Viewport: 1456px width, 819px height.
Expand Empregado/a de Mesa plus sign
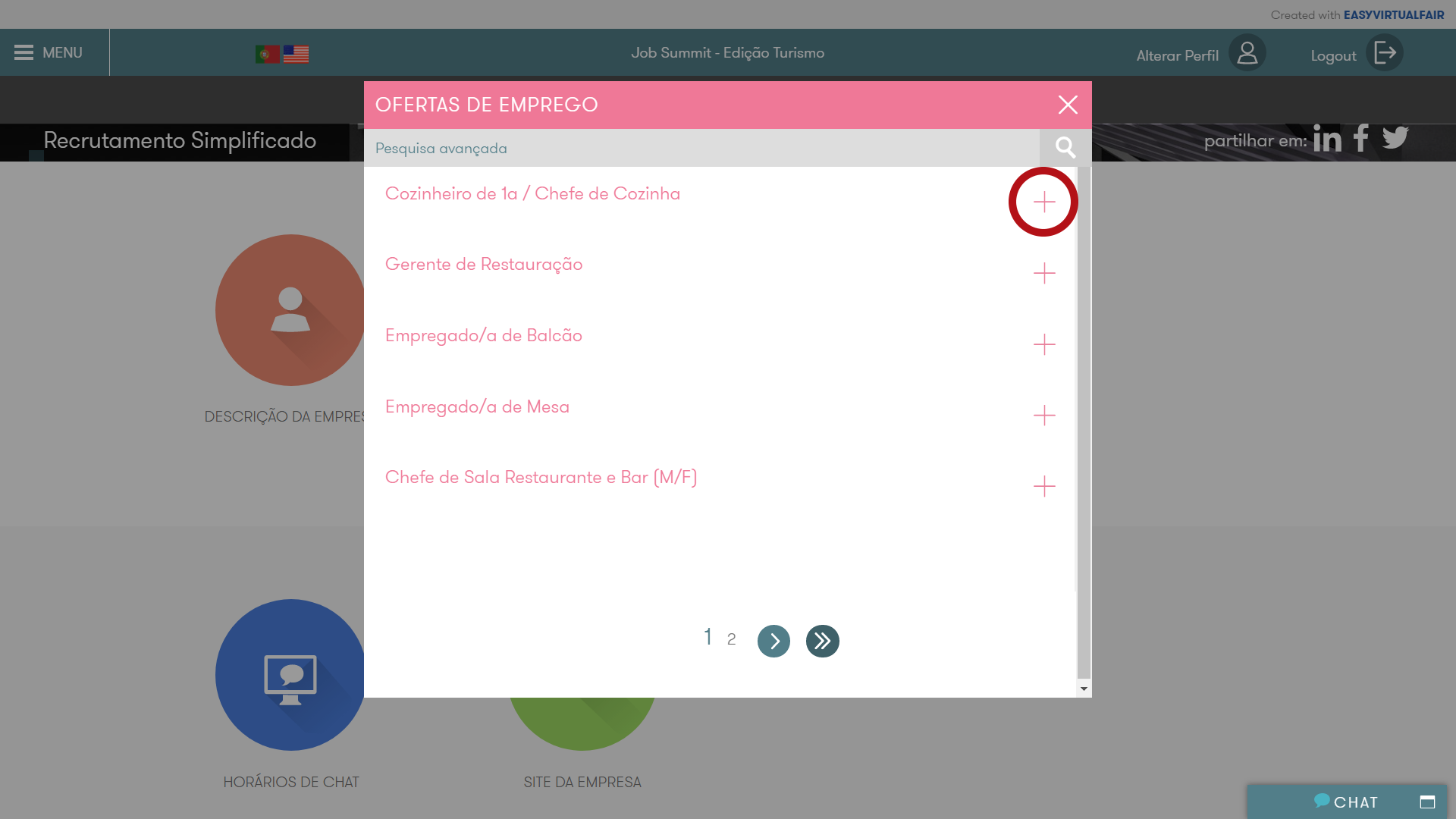click(x=1044, y=416)
